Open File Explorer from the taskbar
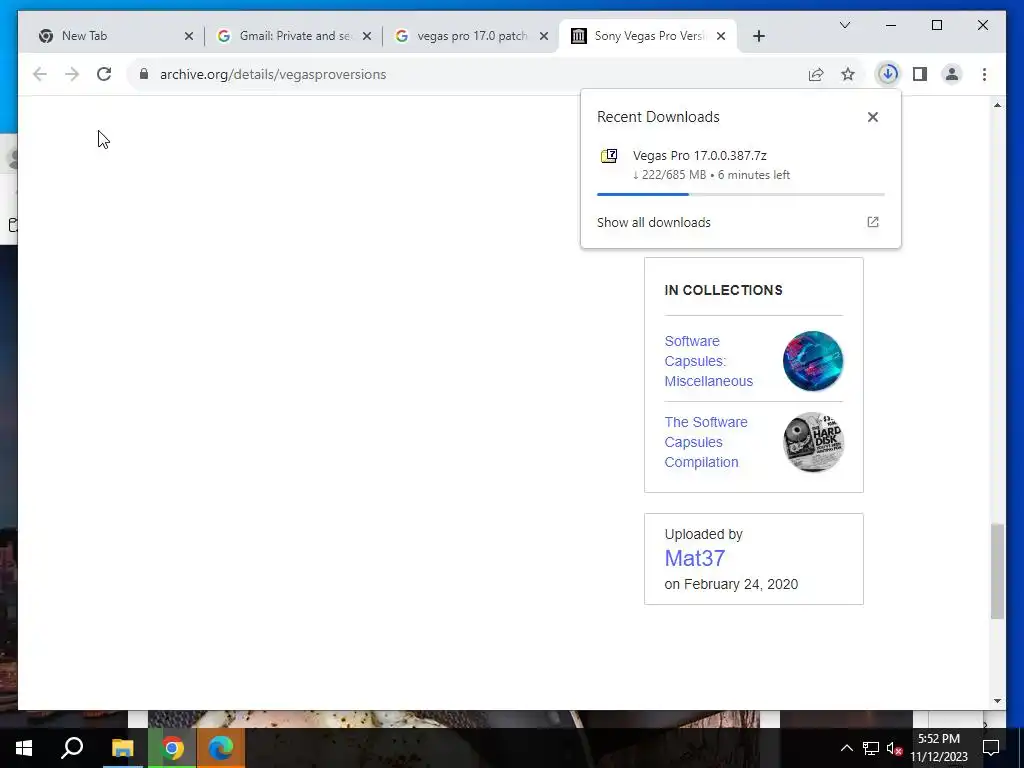Image resolution: width=1024 pixels, height=768 pixels. coord(122,748)
